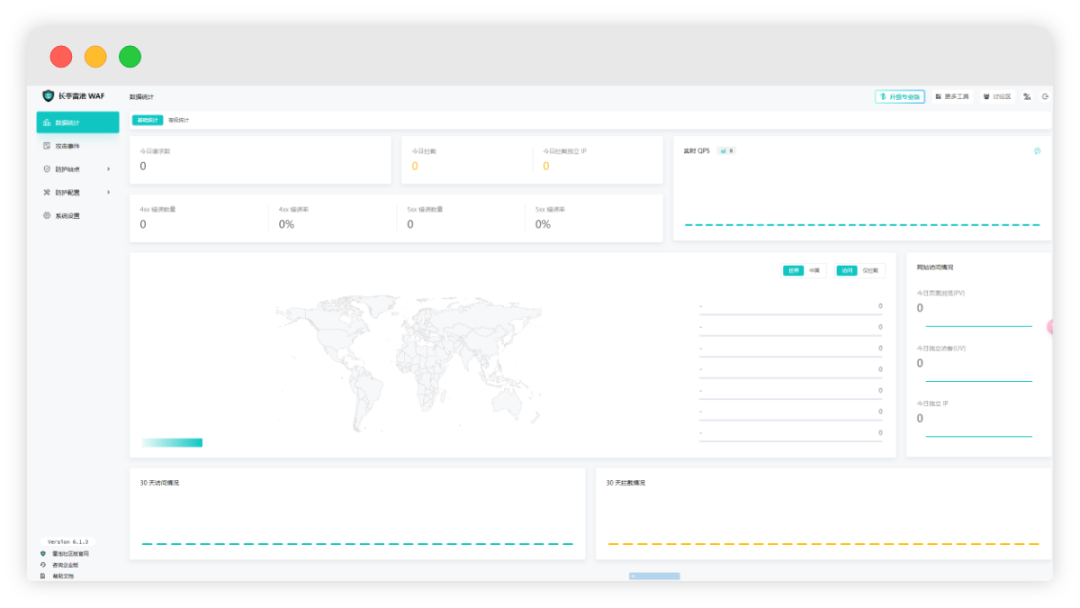Click the 今日独立访客(UV) value
1080x608 pixels.
click(920, 364)
